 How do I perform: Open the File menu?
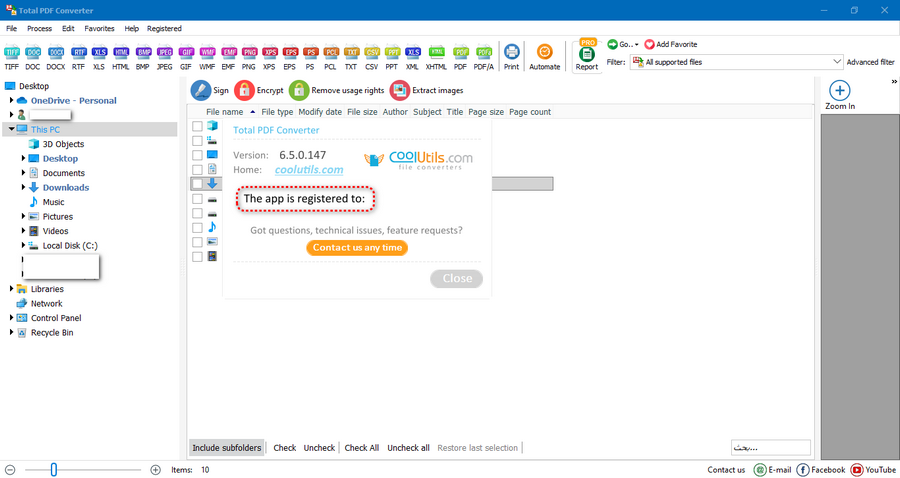pos(11,28)
